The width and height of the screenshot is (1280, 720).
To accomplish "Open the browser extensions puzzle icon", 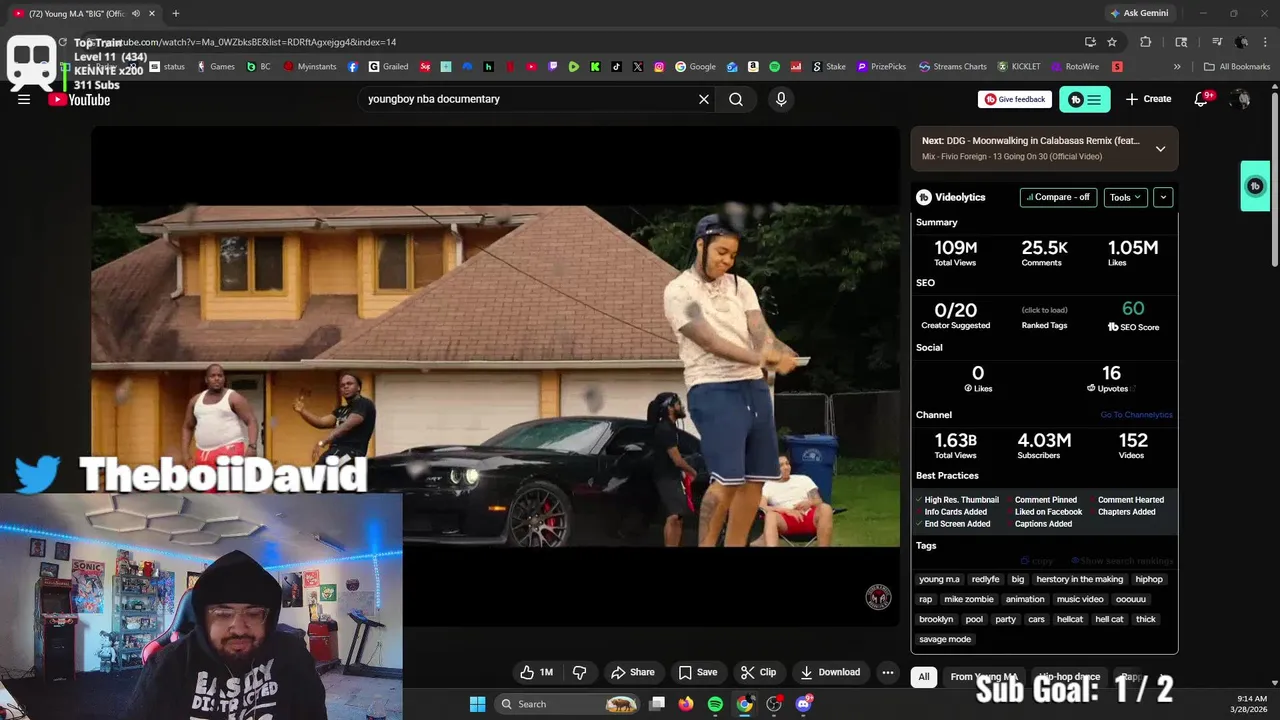I will tap(1146, 42).
